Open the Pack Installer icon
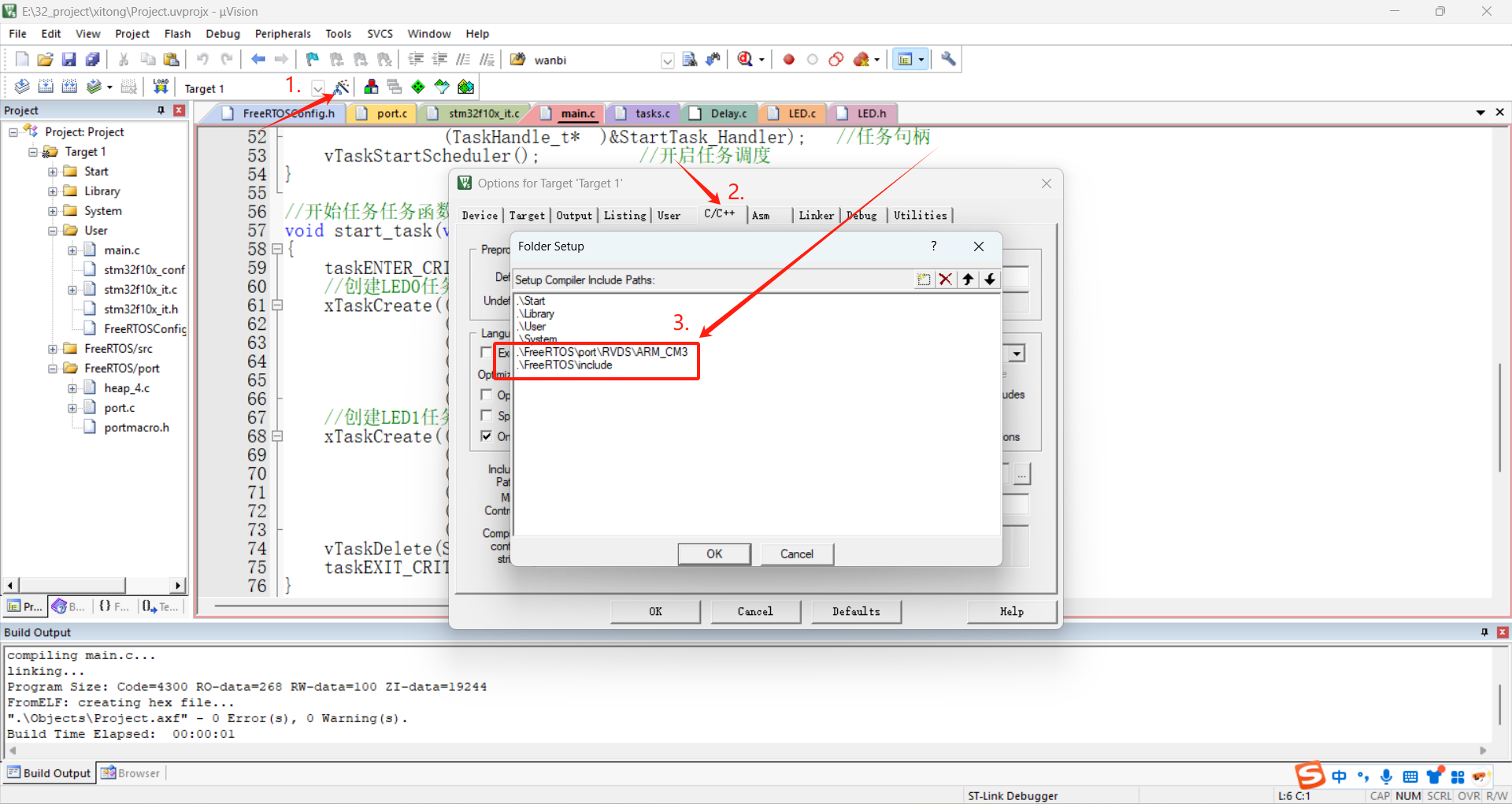The height and width of the screenshot is (804, 1512). (x=466, y=87)
